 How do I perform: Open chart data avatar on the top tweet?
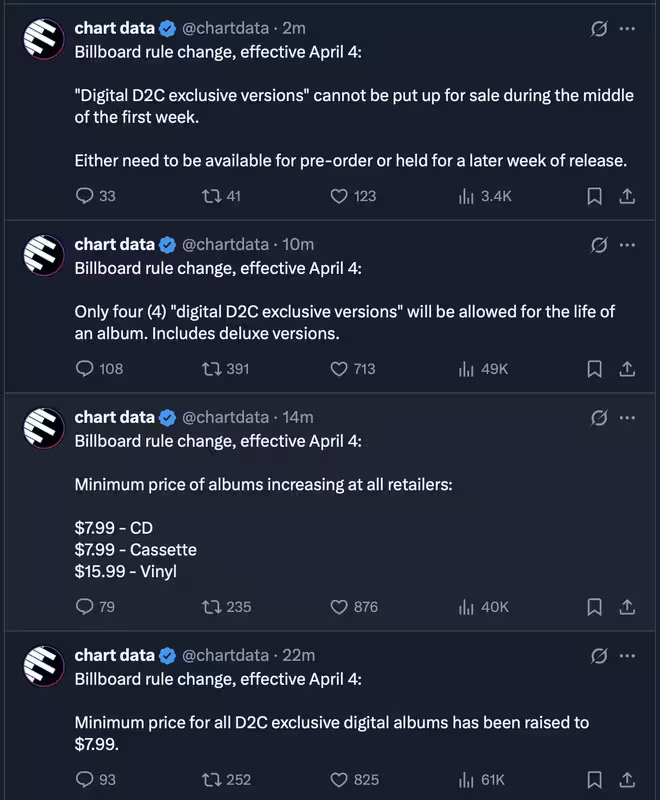click(x=44, y=39)
